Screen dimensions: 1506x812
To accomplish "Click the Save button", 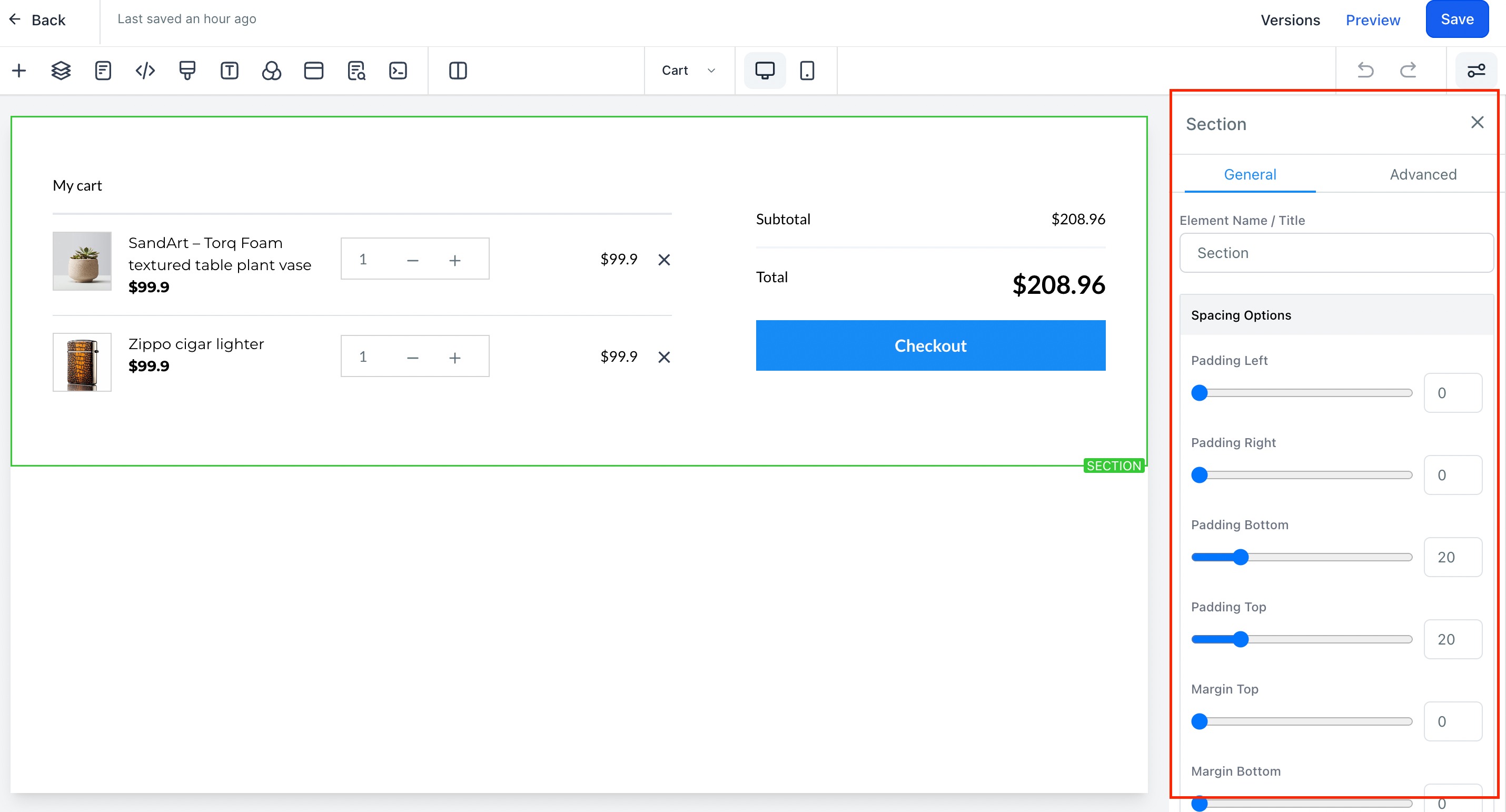I will point(1457,19).
